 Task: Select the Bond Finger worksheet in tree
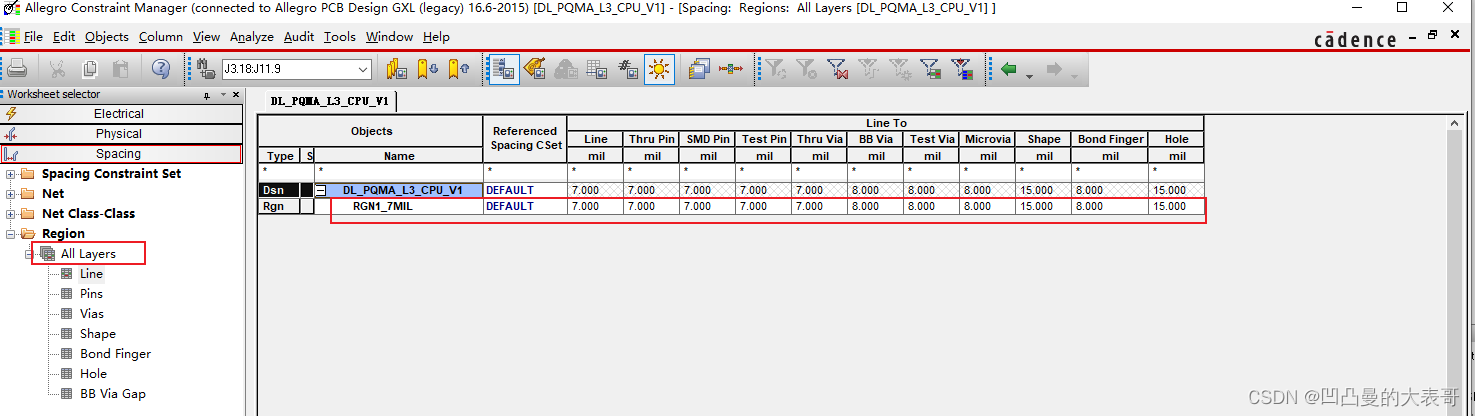click(x=116, y=354)
